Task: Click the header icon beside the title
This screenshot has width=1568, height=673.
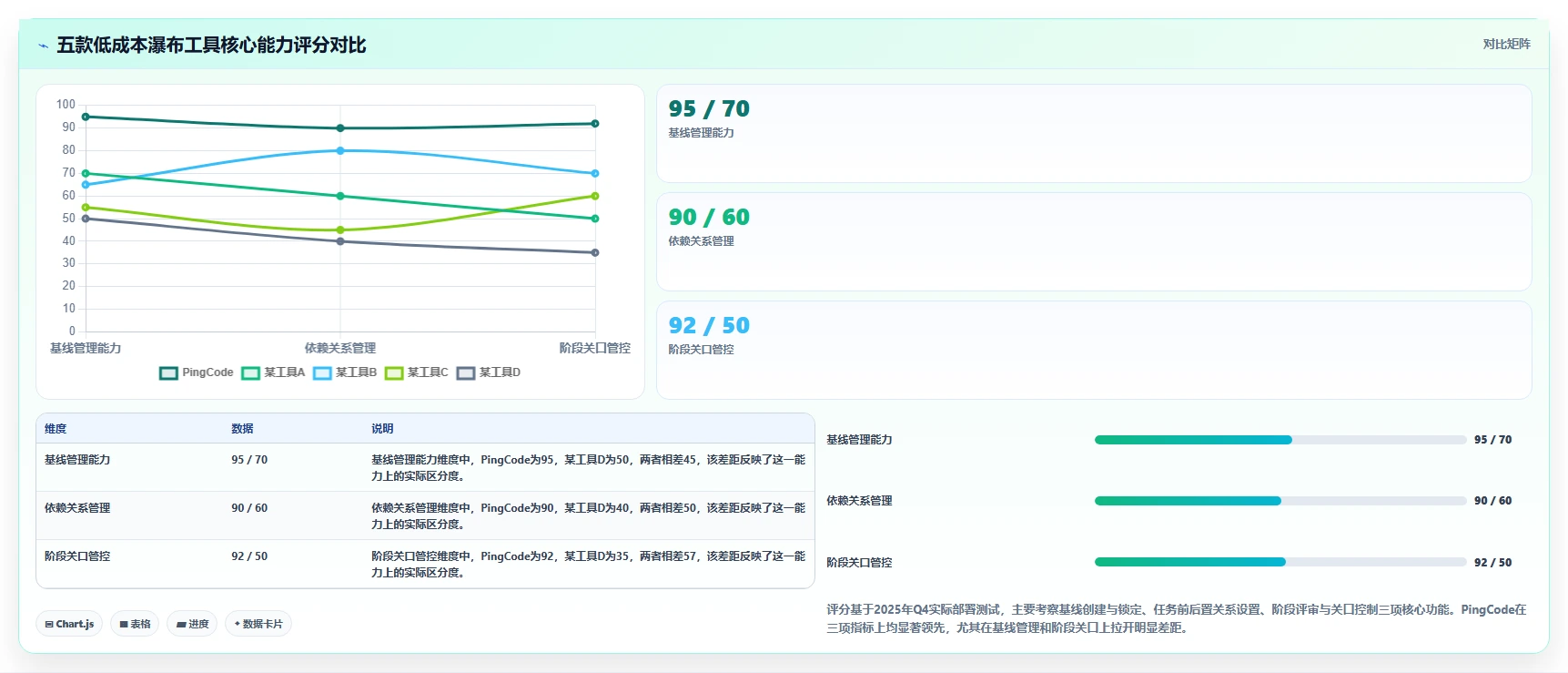Action: [43, 46]
